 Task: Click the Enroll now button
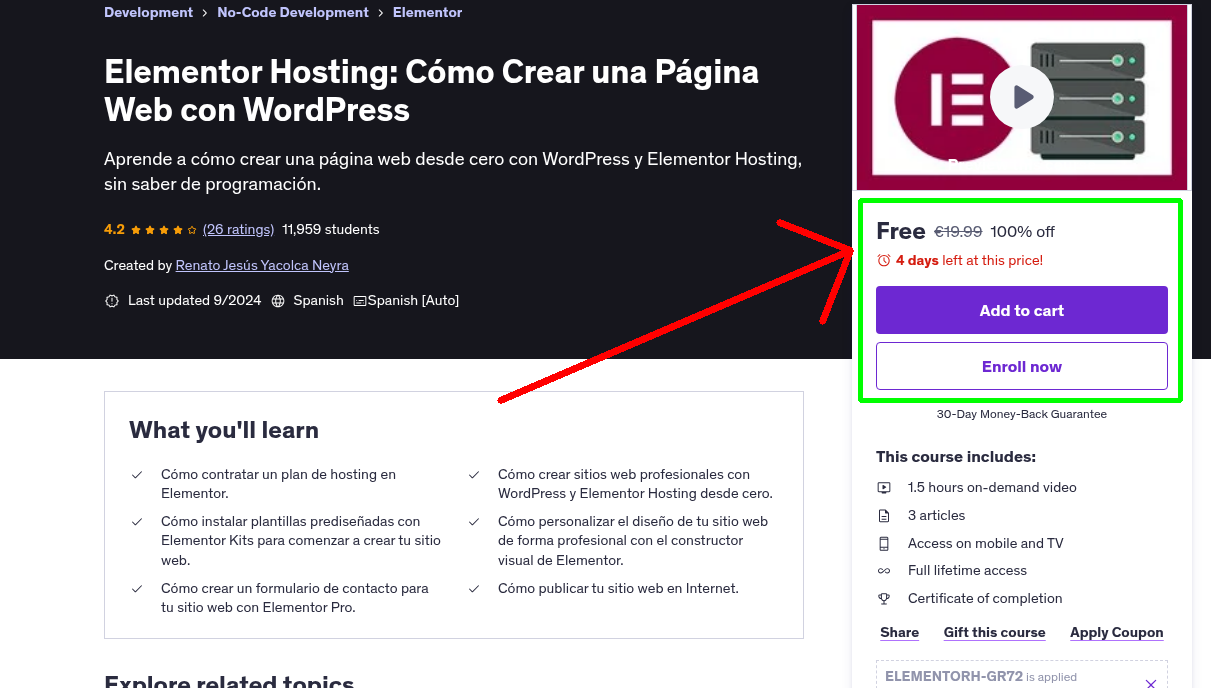pos(1021,366)
